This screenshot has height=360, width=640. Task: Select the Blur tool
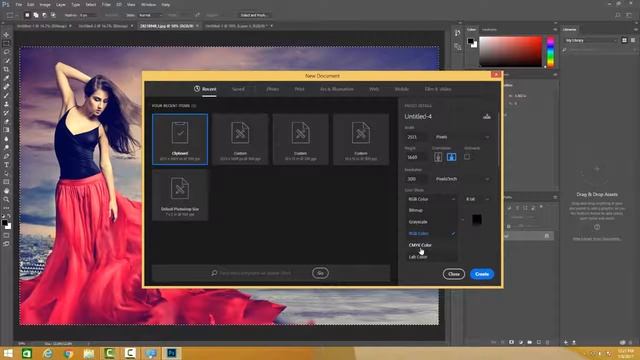point(6,139)
